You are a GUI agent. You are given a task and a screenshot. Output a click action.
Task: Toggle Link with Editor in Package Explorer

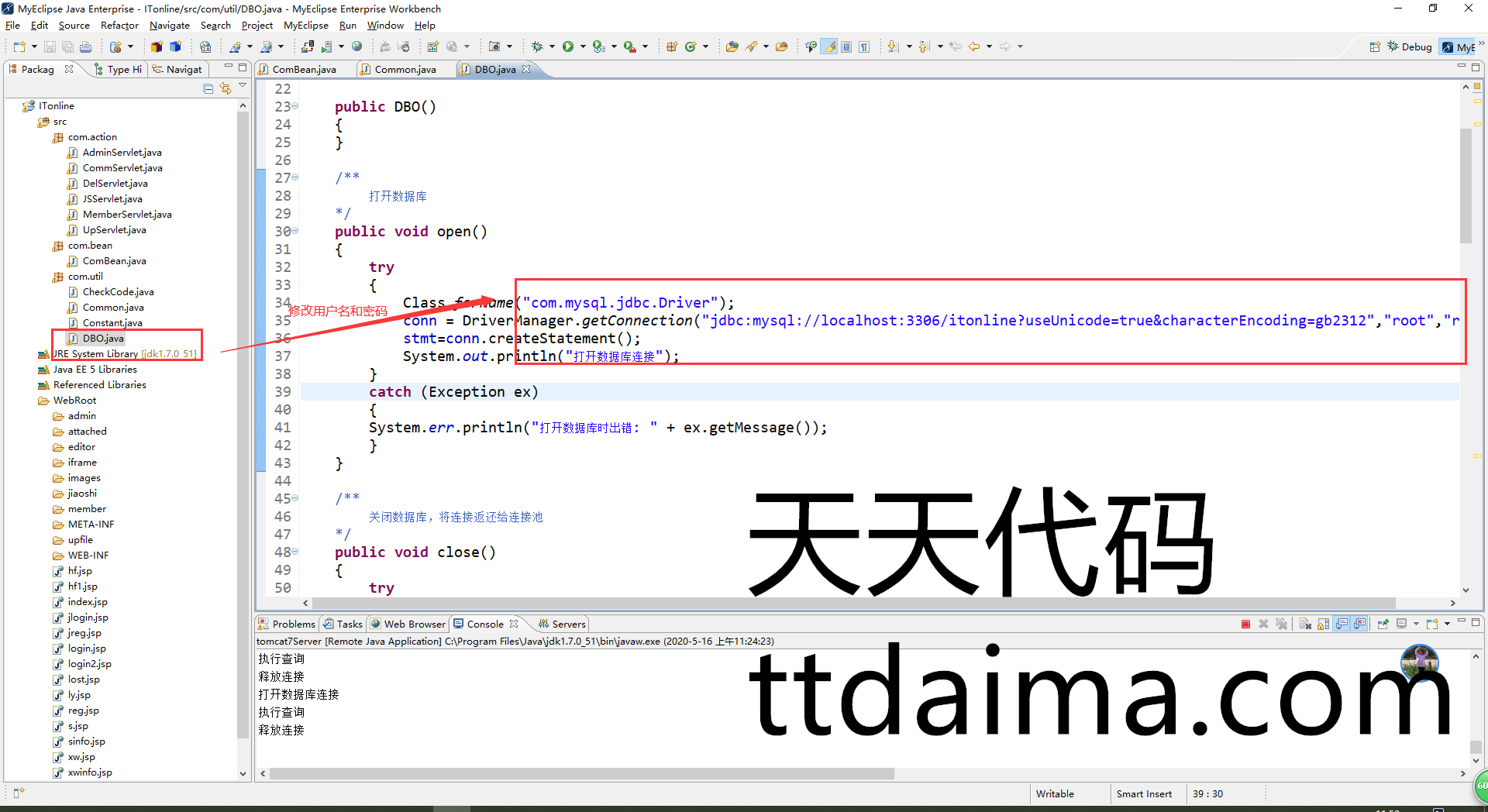226,89
